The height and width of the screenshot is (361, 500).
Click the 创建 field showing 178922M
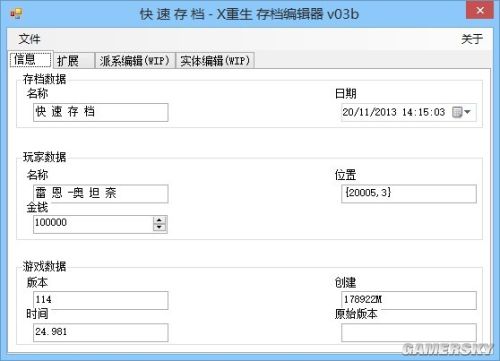tap(409, 300)
